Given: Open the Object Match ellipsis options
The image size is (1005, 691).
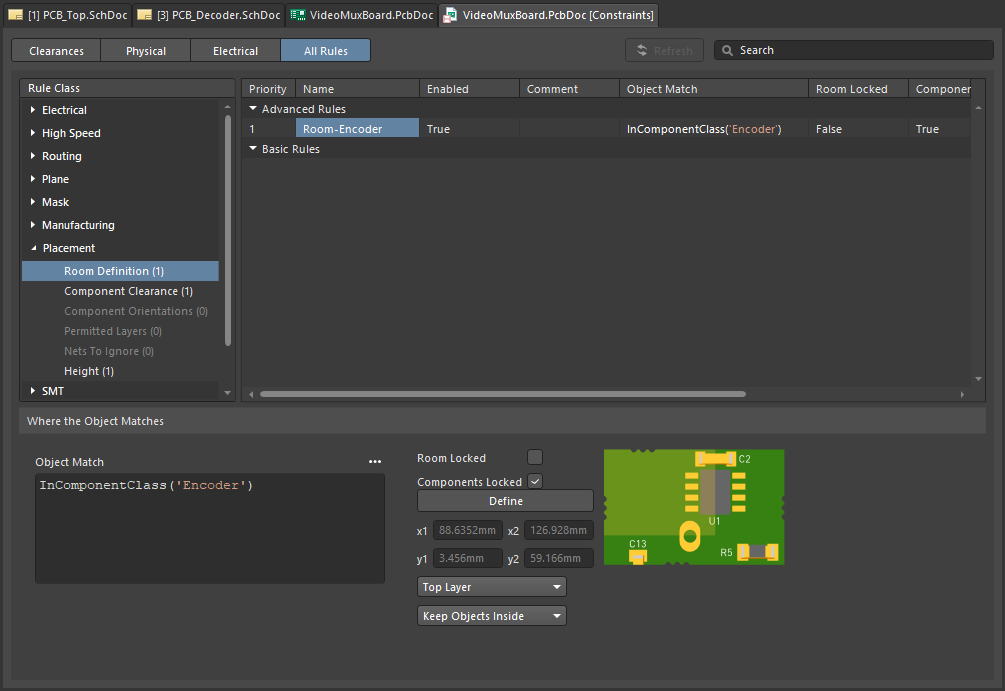Looking at the screenshot, I should pyautogui.click(x=375, y=462).
